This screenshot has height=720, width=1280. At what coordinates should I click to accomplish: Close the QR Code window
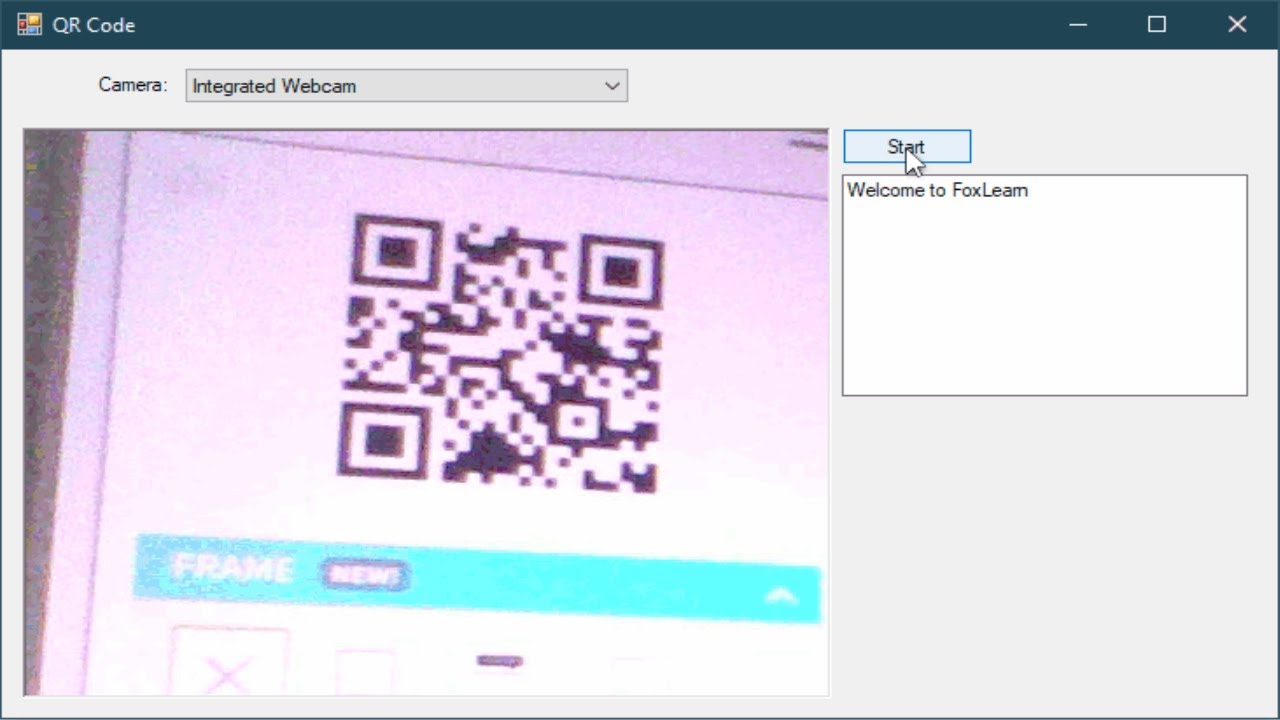point(1238,24)
